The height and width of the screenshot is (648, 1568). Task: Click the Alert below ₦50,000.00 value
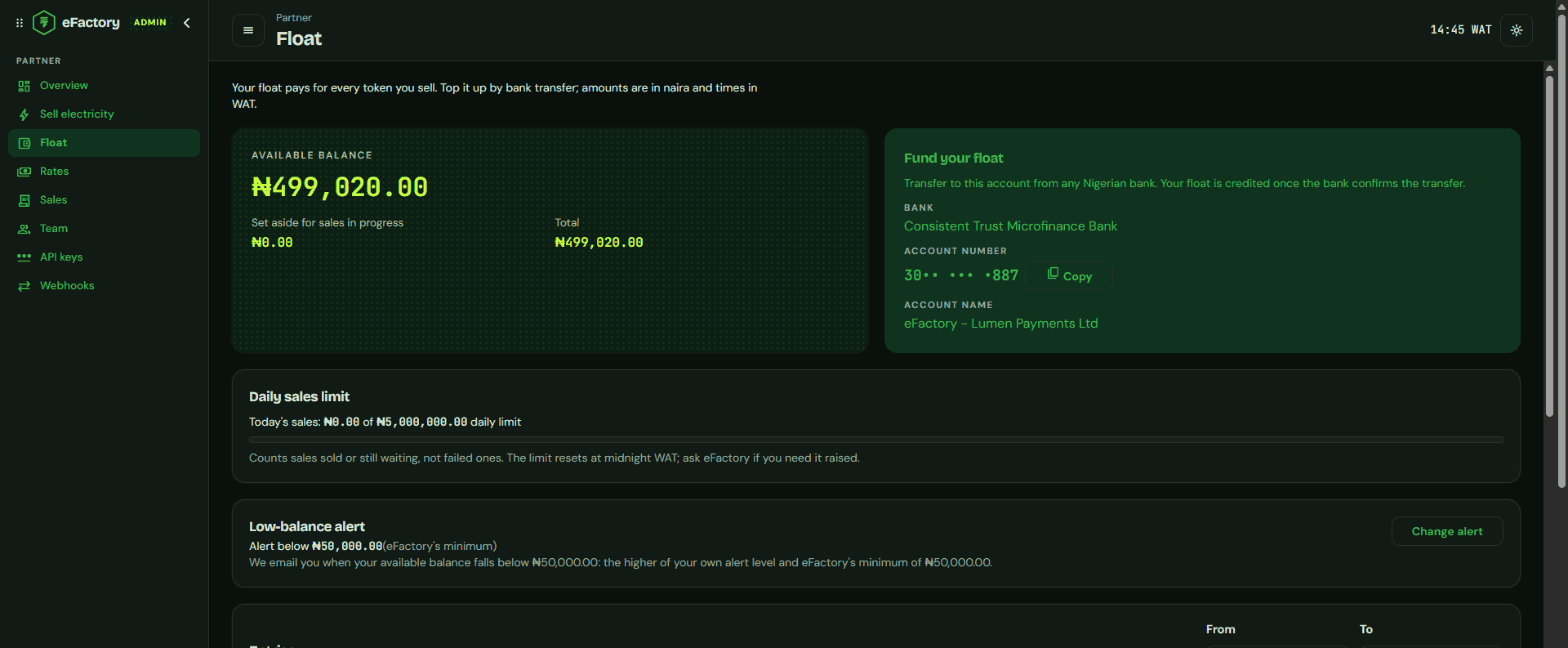347,546
